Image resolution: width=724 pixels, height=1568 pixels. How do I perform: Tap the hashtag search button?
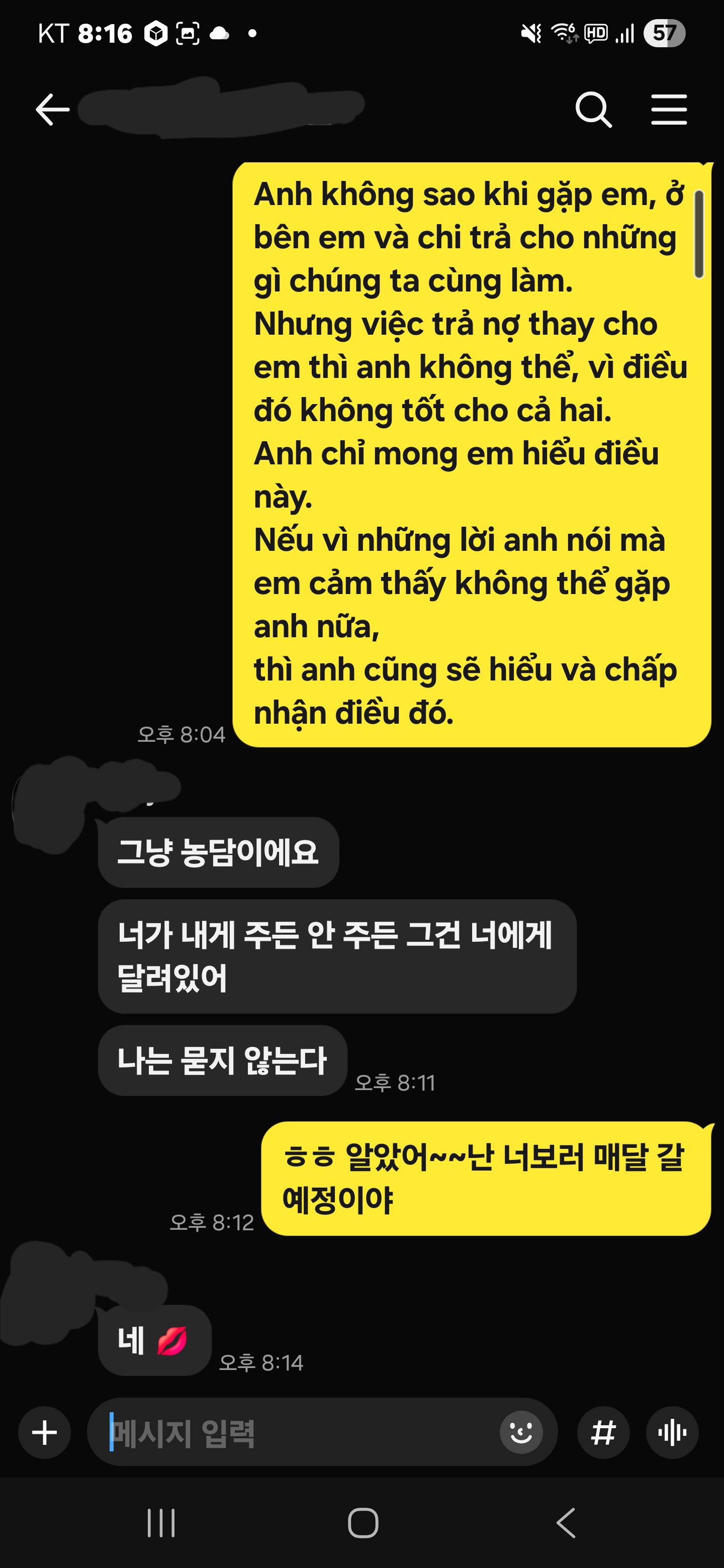click(x=603, y=1432)
